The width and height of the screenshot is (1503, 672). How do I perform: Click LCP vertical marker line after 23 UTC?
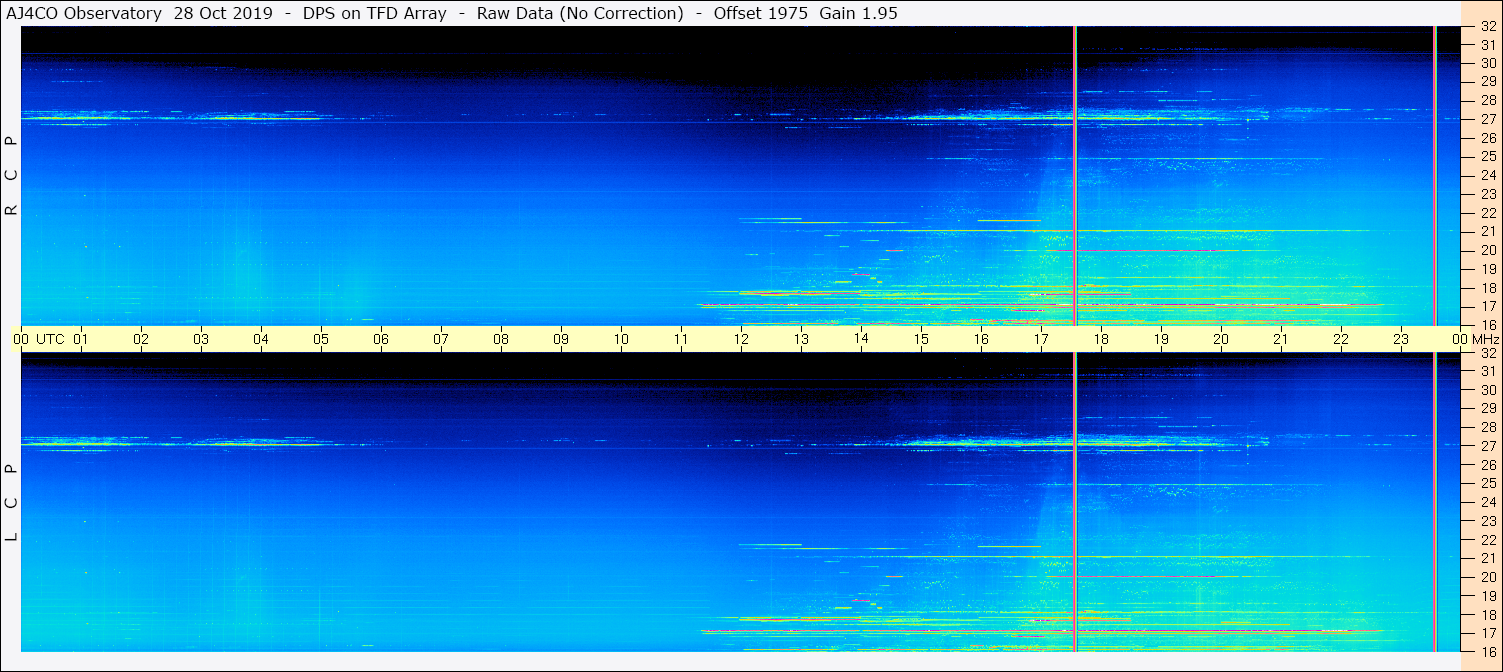[x=1435, y=502]
